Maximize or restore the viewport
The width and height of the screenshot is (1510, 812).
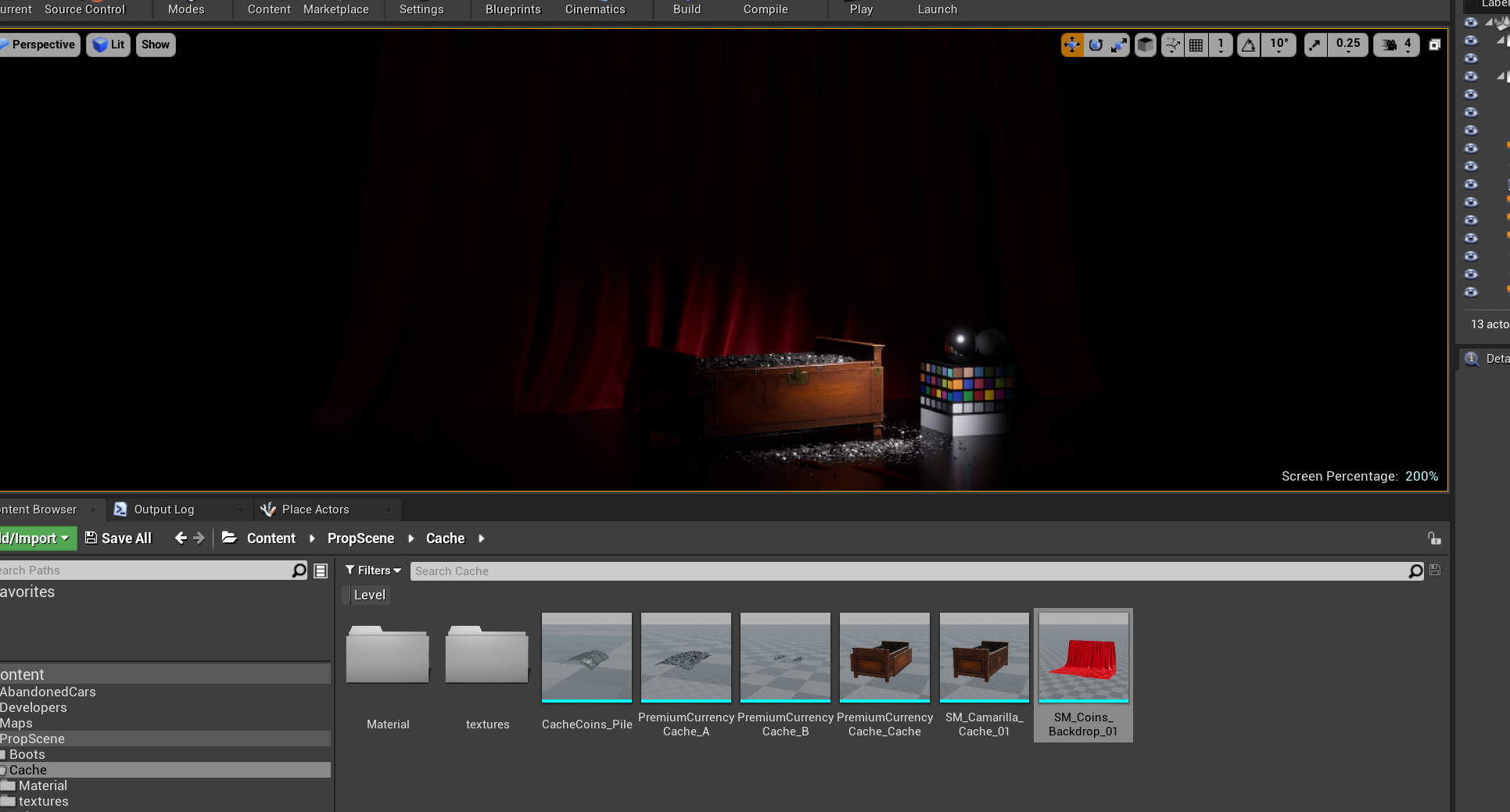(1434, 45)
